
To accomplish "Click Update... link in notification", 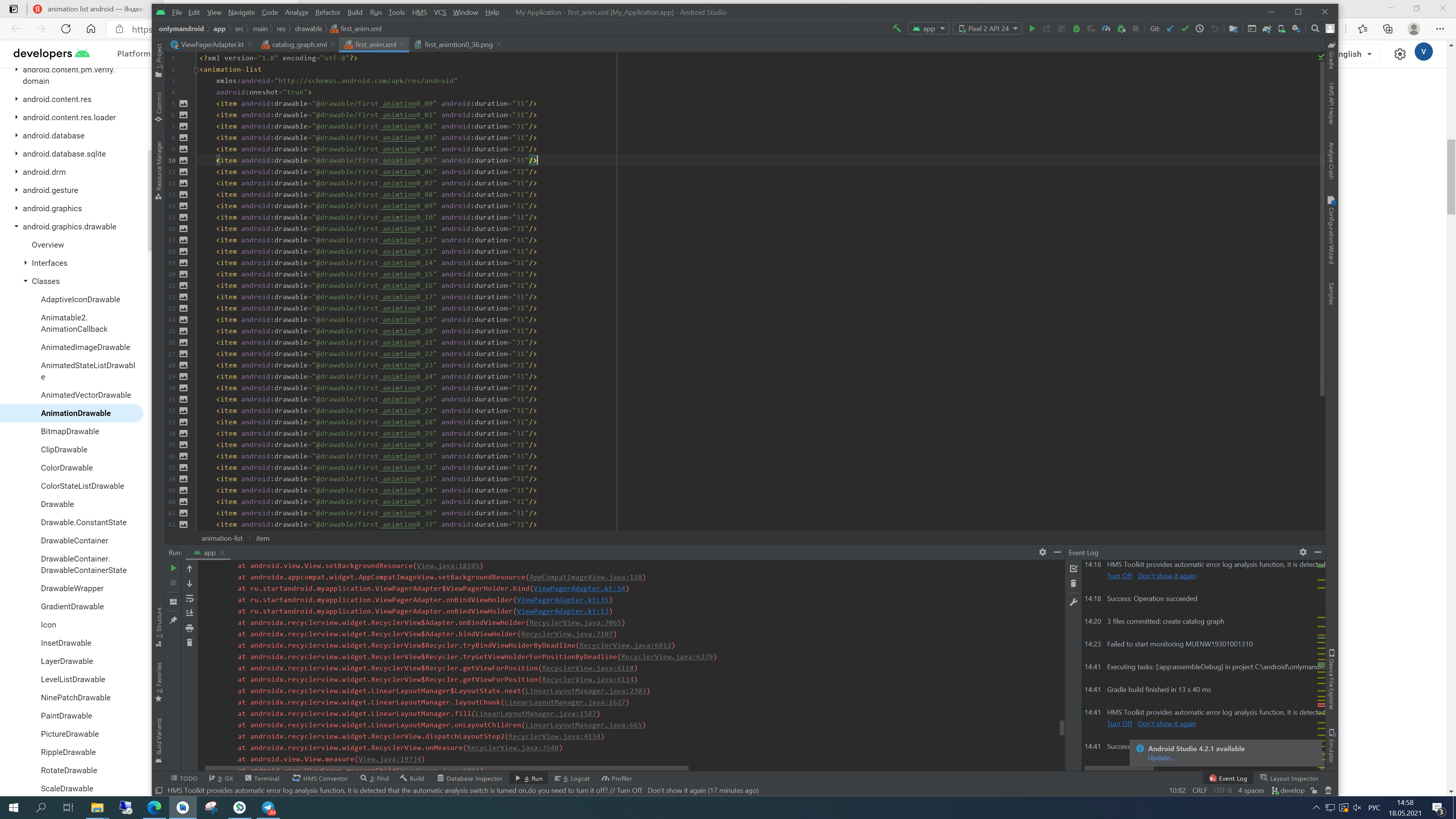I will coord(1161,758).
